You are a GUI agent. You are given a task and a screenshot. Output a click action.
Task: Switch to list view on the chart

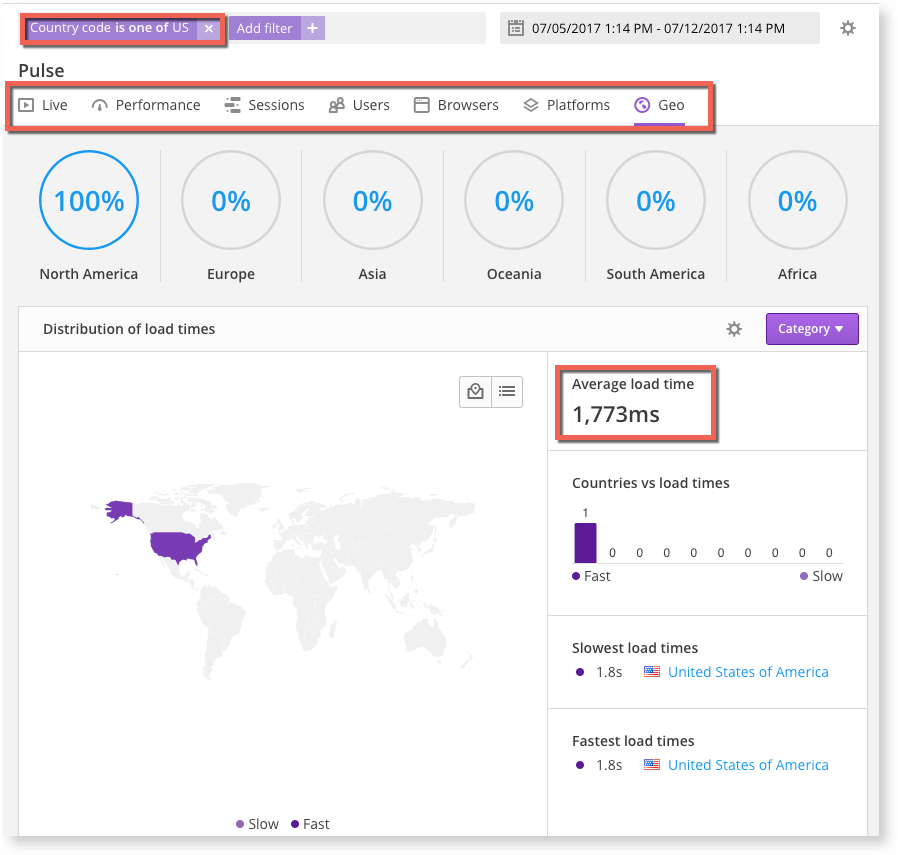point(507,391)
